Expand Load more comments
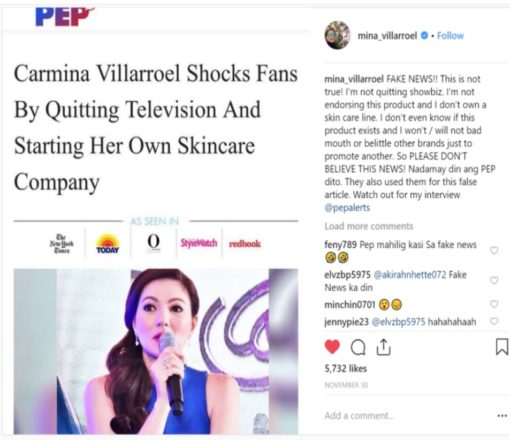Screen dimensions: 510x440 [369, 226]
